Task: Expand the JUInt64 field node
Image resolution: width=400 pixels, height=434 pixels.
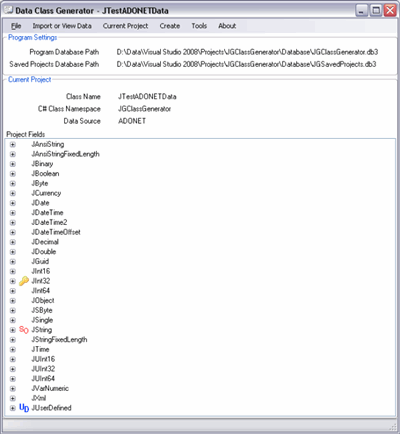Action: pyautogui.click(x=13, y=379)
